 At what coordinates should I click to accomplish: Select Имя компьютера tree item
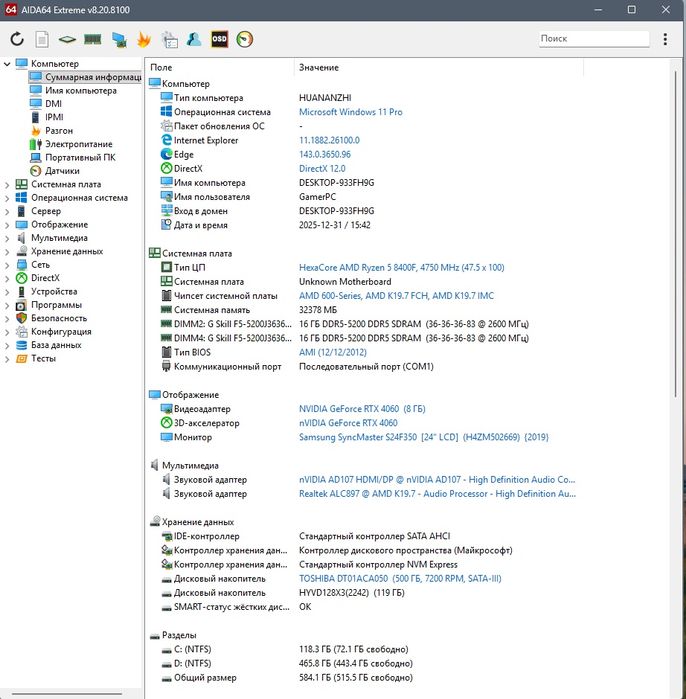point(73,90)
